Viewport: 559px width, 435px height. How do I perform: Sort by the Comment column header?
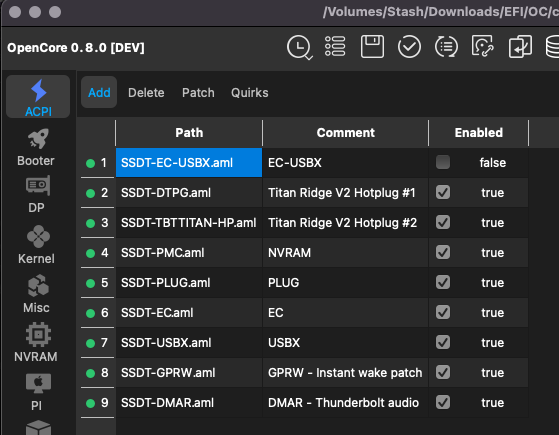(345, 133)
